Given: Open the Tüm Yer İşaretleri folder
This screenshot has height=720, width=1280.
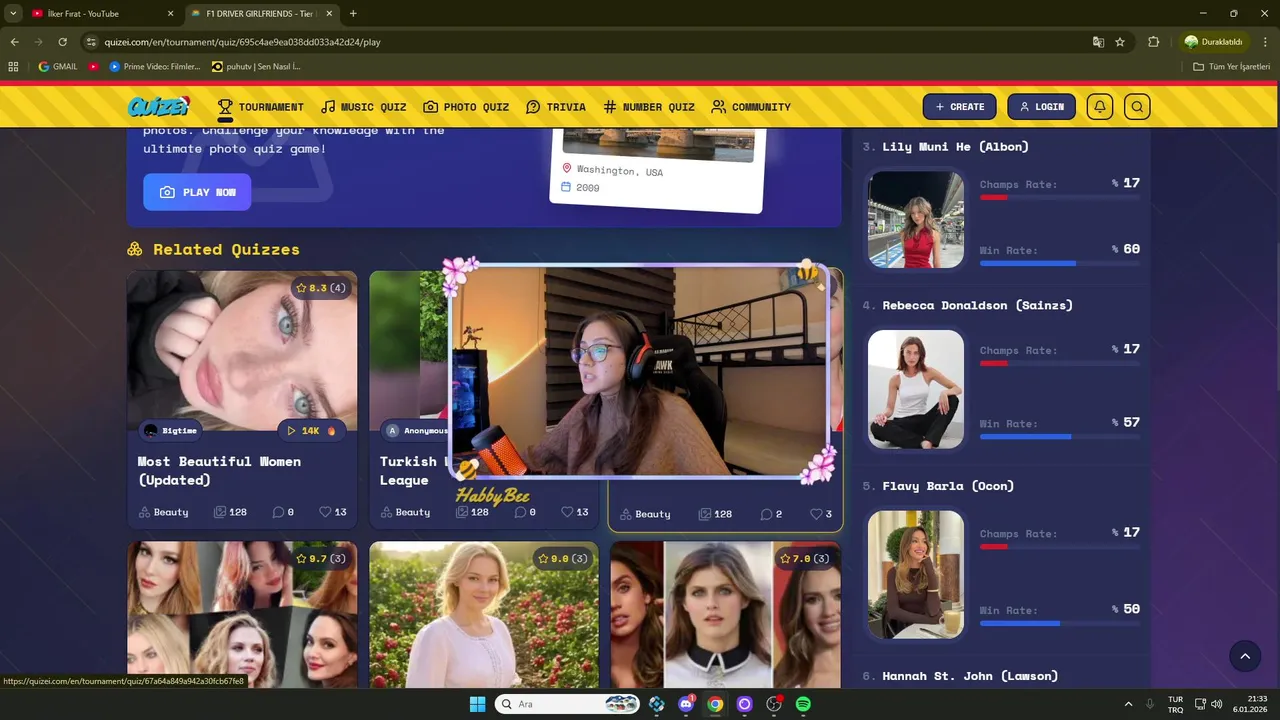Looking at the screenshot, I should click(1232, 67).
